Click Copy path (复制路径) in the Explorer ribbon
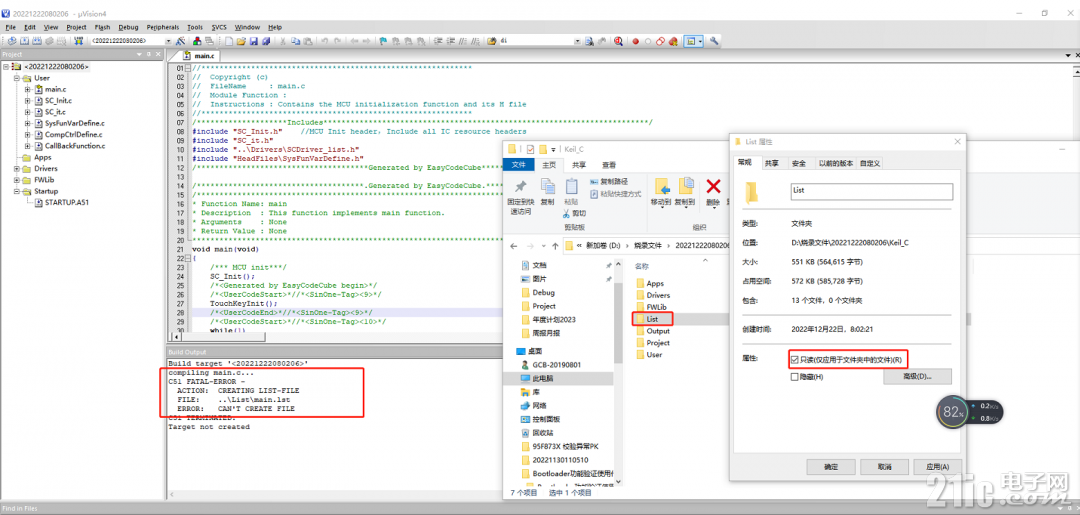 (x=609, y=181)
